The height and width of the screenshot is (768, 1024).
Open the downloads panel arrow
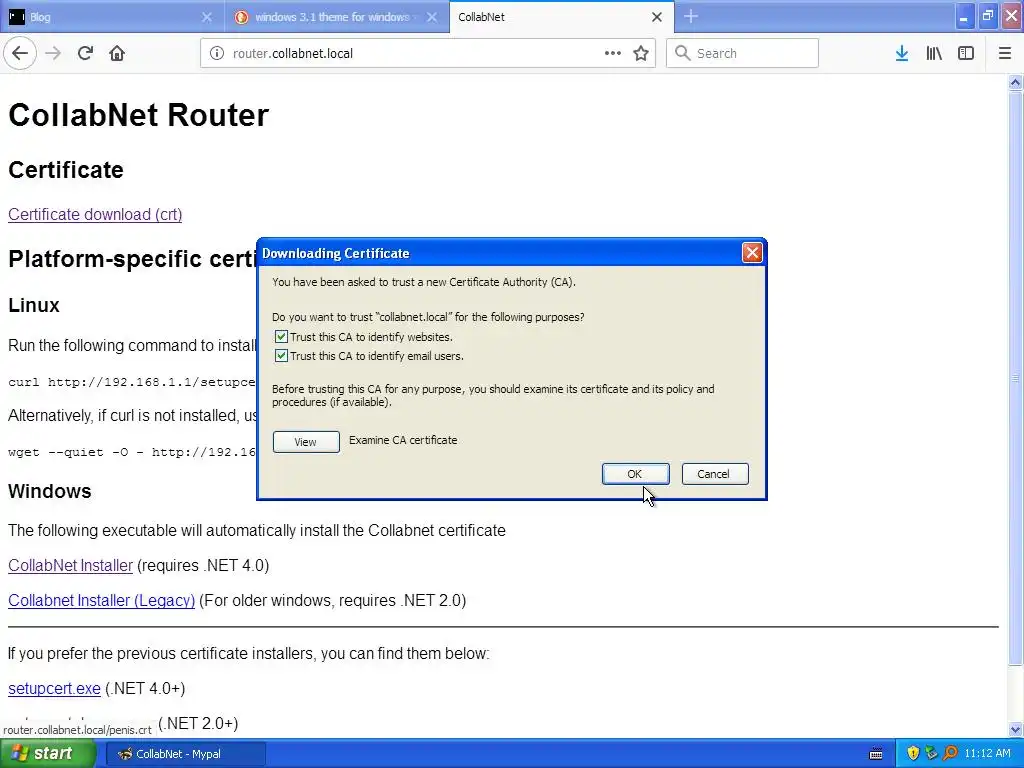902,53
